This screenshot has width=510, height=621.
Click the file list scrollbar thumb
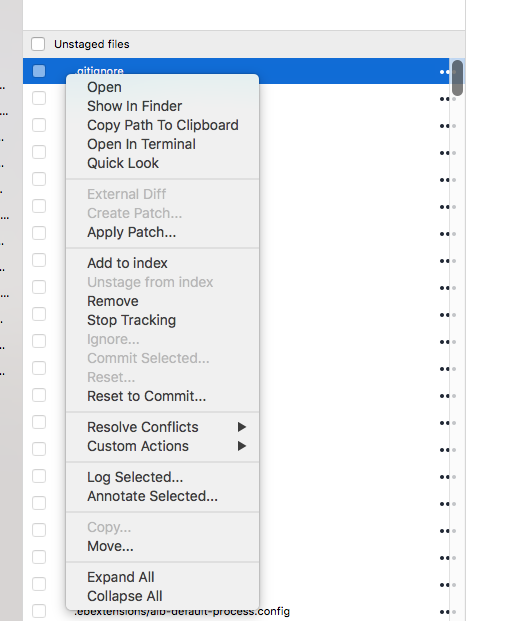click(x=457, y=78)
